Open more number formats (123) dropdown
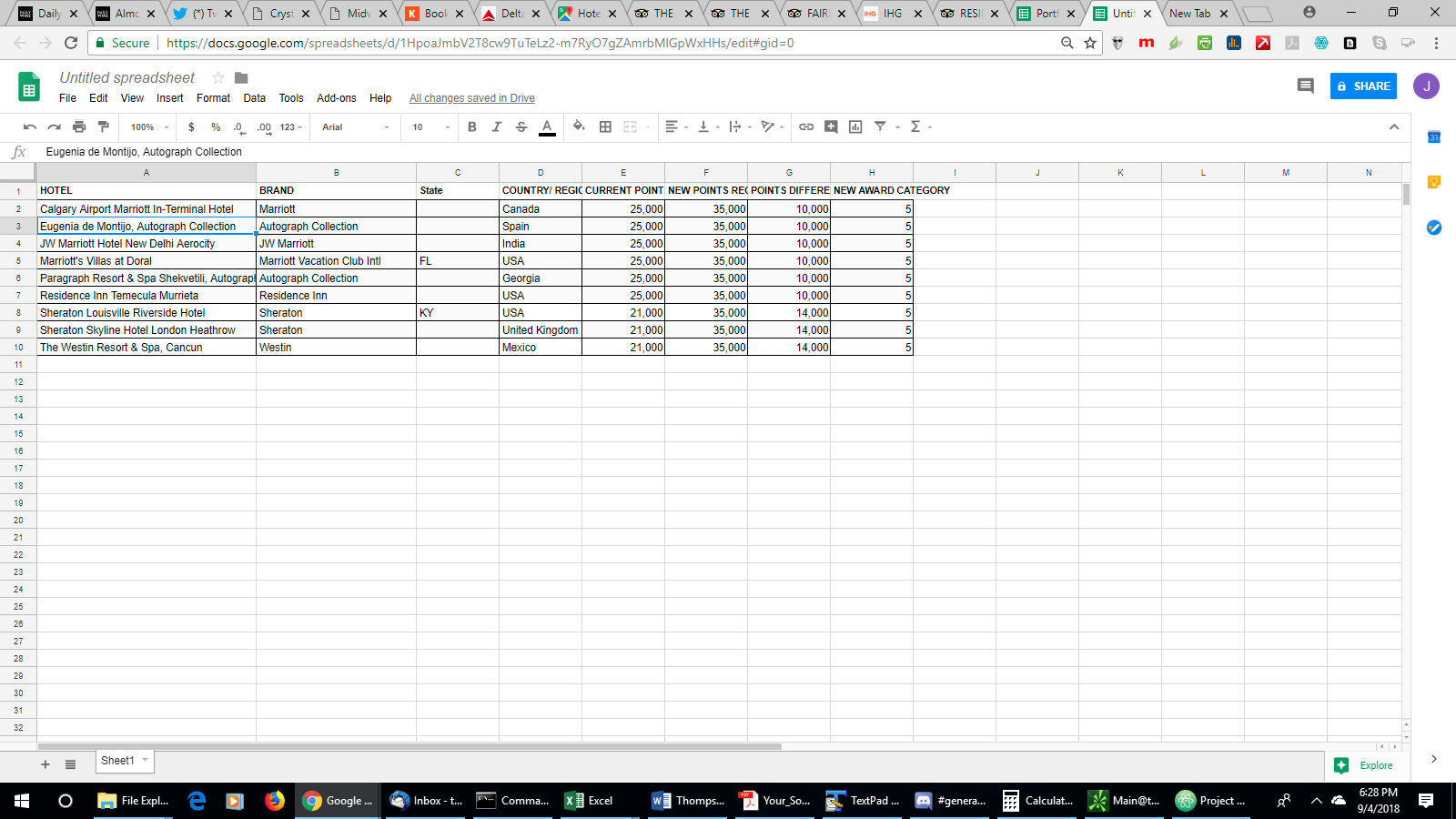The height and width of the screenshot is (819, 1456). point(291,126)
